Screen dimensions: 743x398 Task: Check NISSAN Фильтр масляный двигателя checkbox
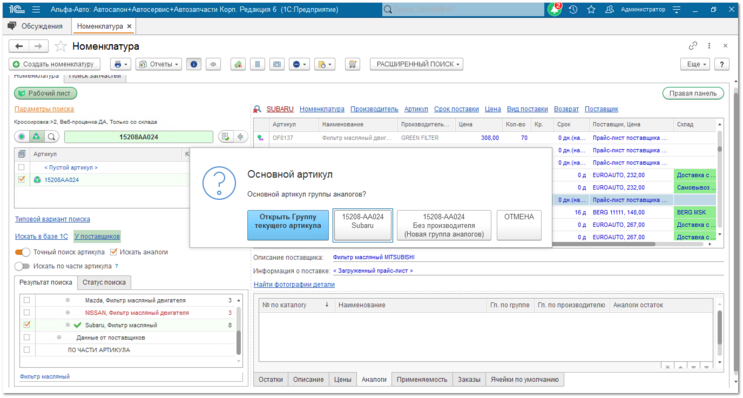27,313
